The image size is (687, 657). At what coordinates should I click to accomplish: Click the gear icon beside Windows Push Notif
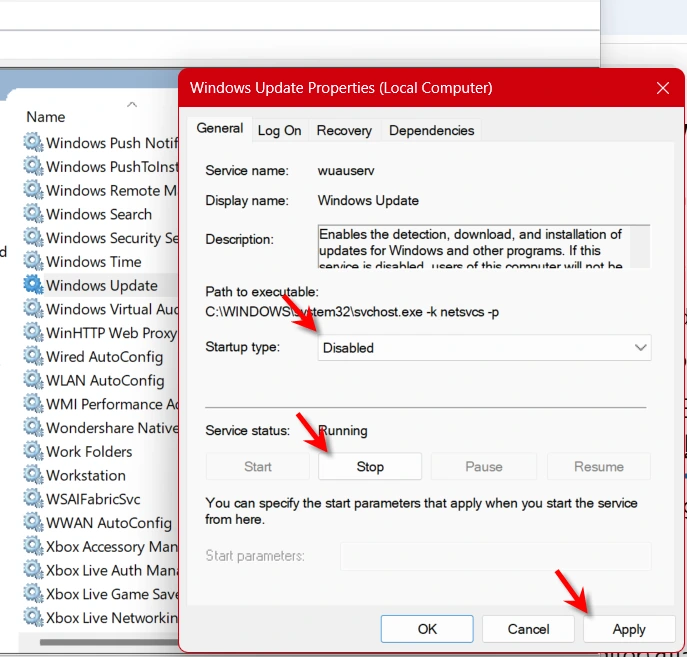pyautogui.click(x=33, y=142)
